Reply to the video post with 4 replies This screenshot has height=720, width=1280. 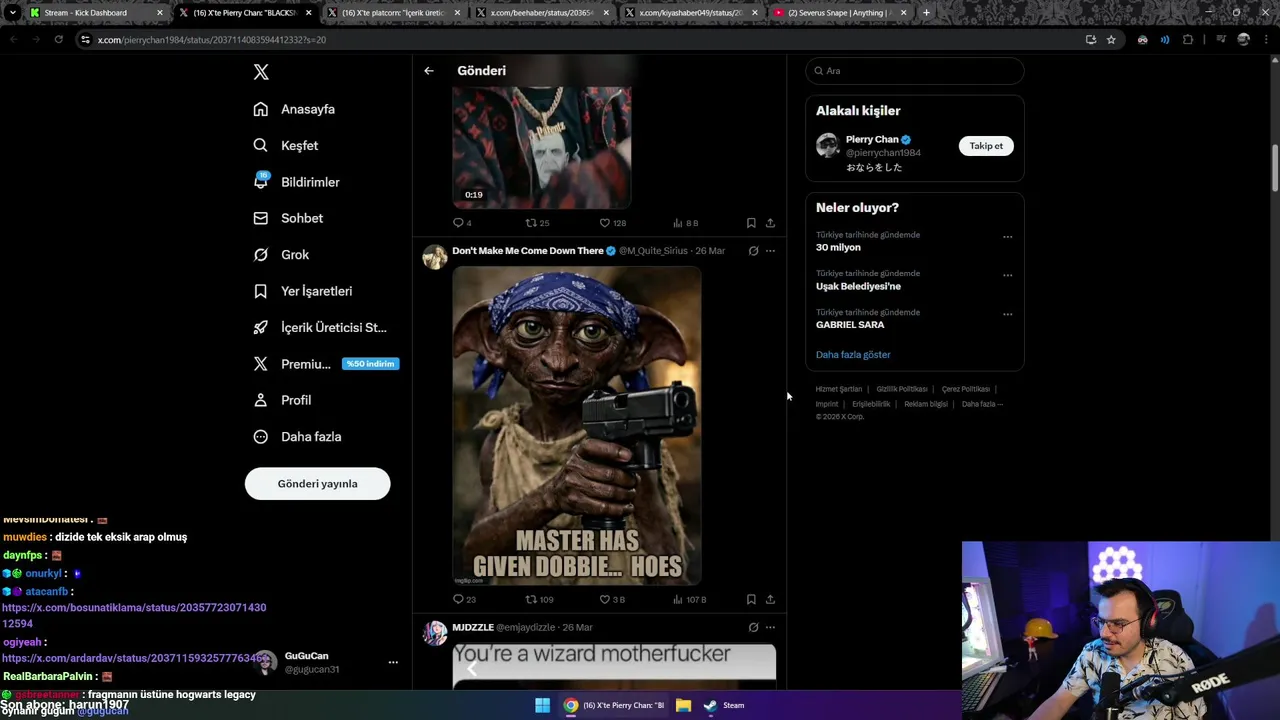pyautogui.click(x=462, y=223)
